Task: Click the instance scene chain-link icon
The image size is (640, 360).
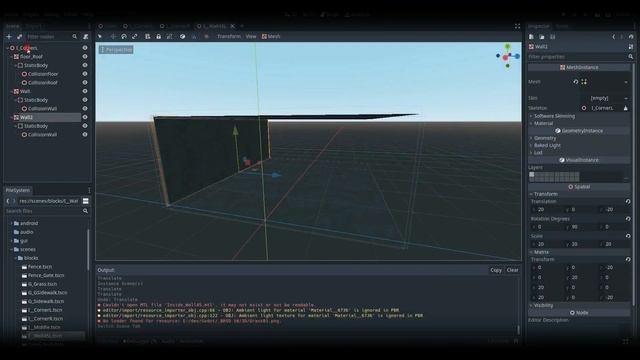Action: tap(19, 37)
